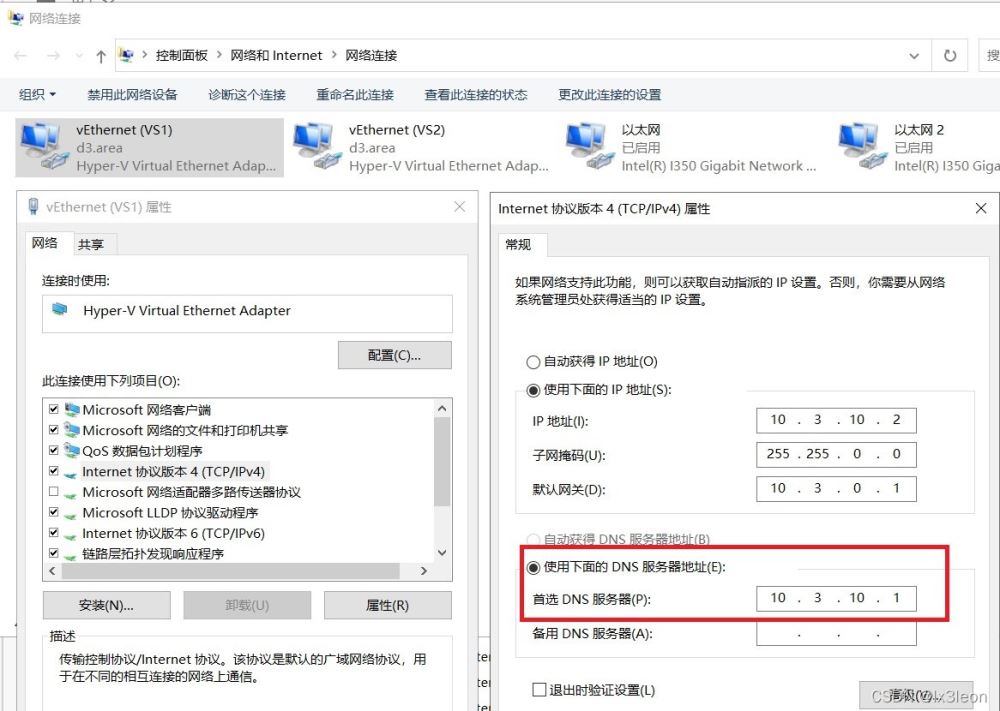Select the 以太网 2 adapter icon

tap(862, 146)
